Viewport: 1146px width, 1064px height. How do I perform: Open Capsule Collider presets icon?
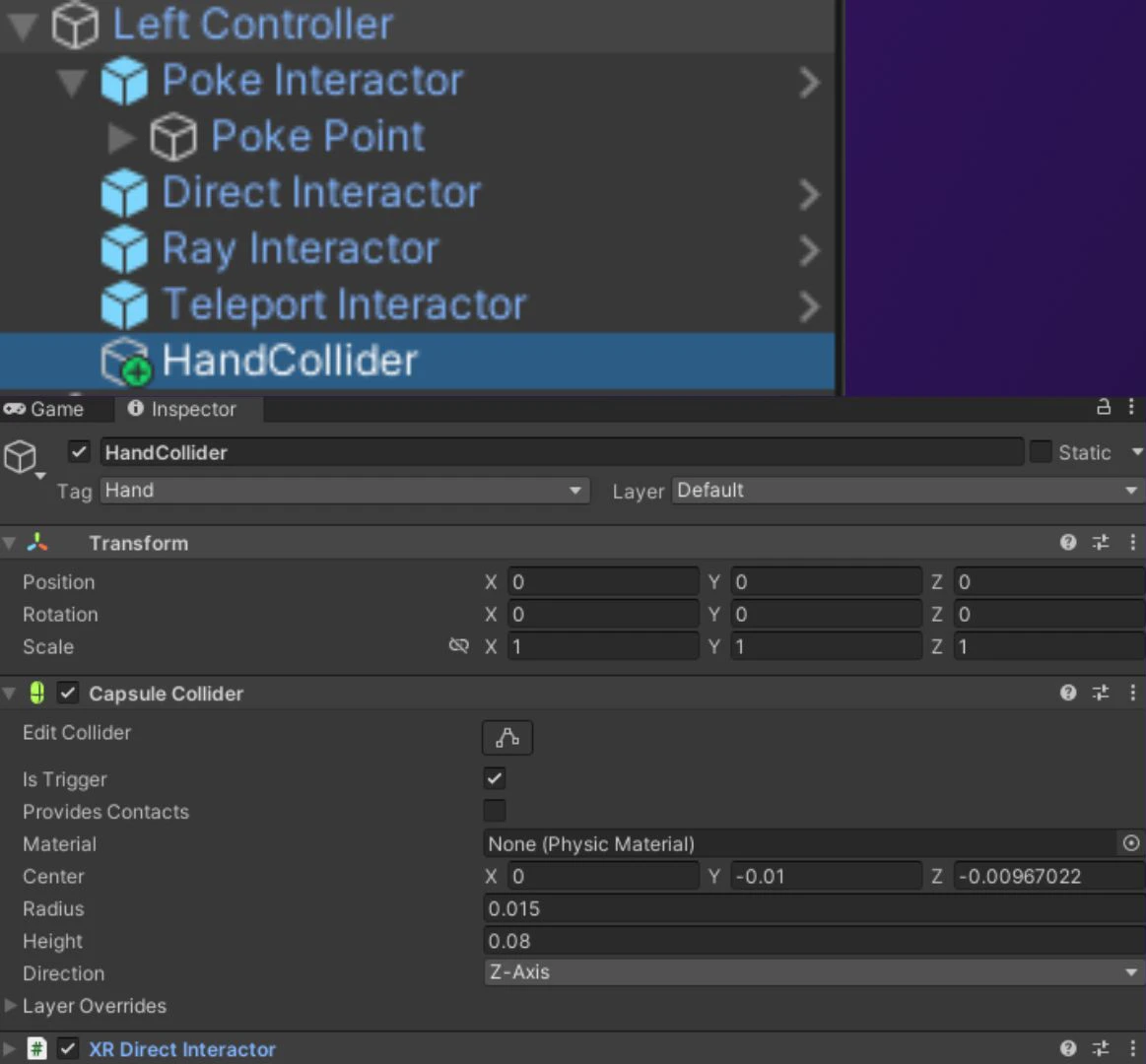(1100, 692)
